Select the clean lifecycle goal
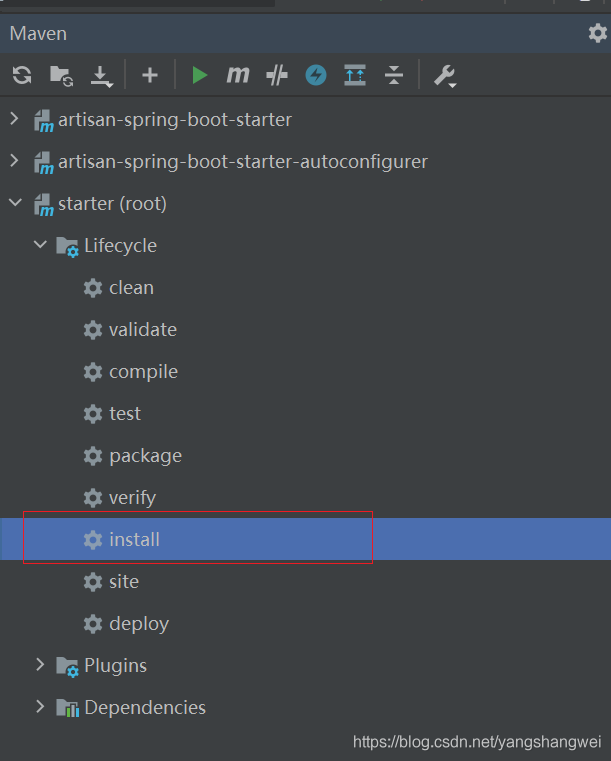 tap(131, 288)
